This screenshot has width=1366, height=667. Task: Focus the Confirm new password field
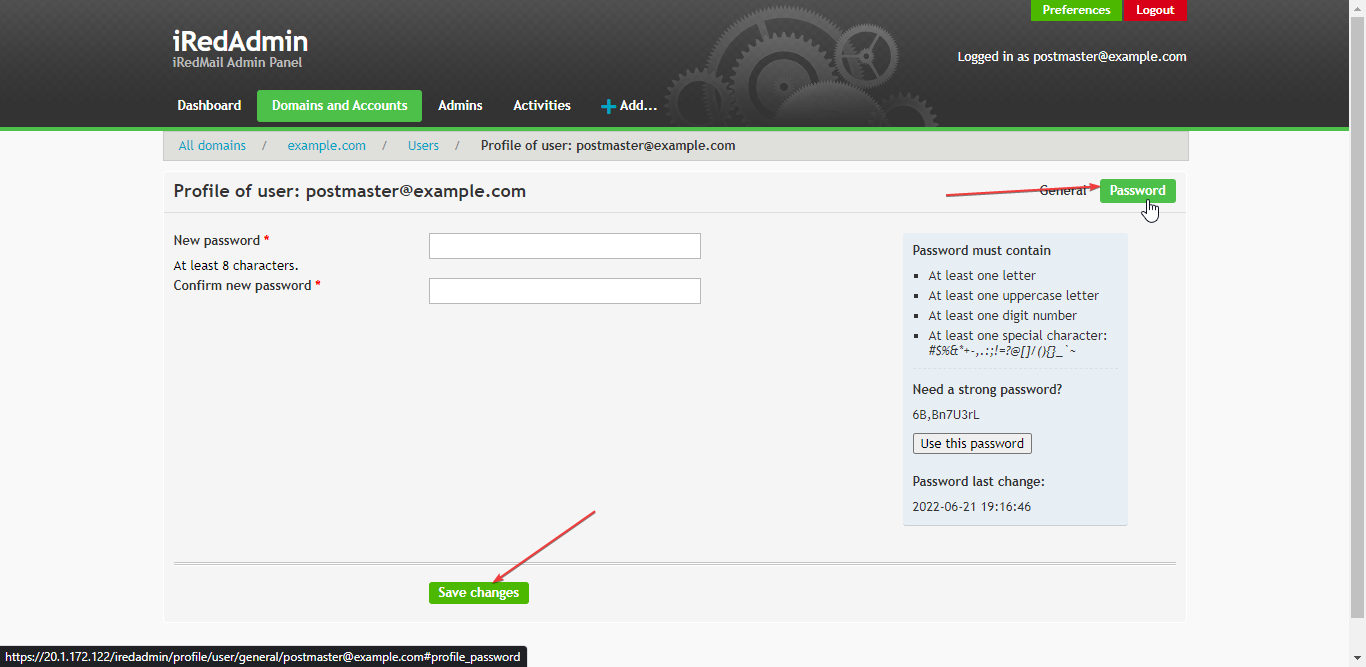pyautogui.click(x=564, y=291)
